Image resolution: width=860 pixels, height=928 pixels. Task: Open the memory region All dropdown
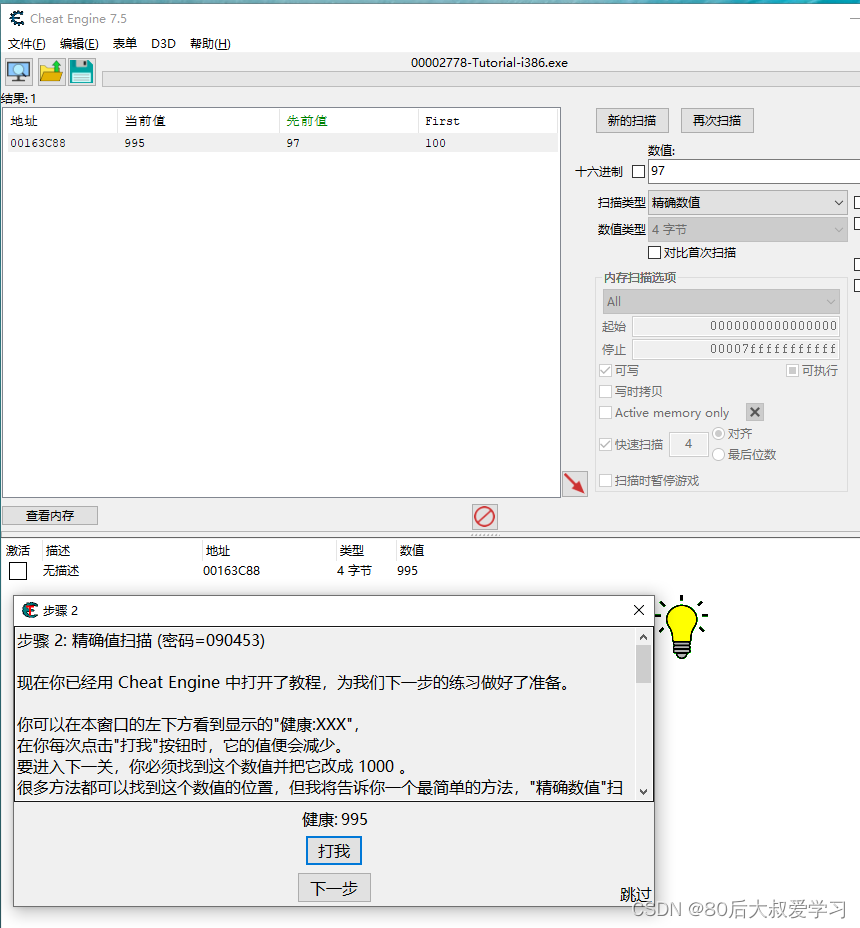pyautogui.click(x=721, y=302)
